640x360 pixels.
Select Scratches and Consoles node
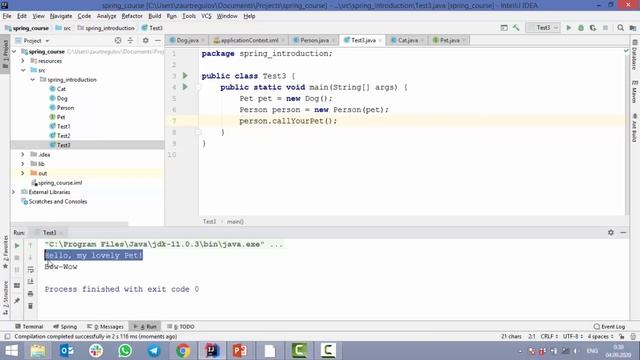pos(58,202)
